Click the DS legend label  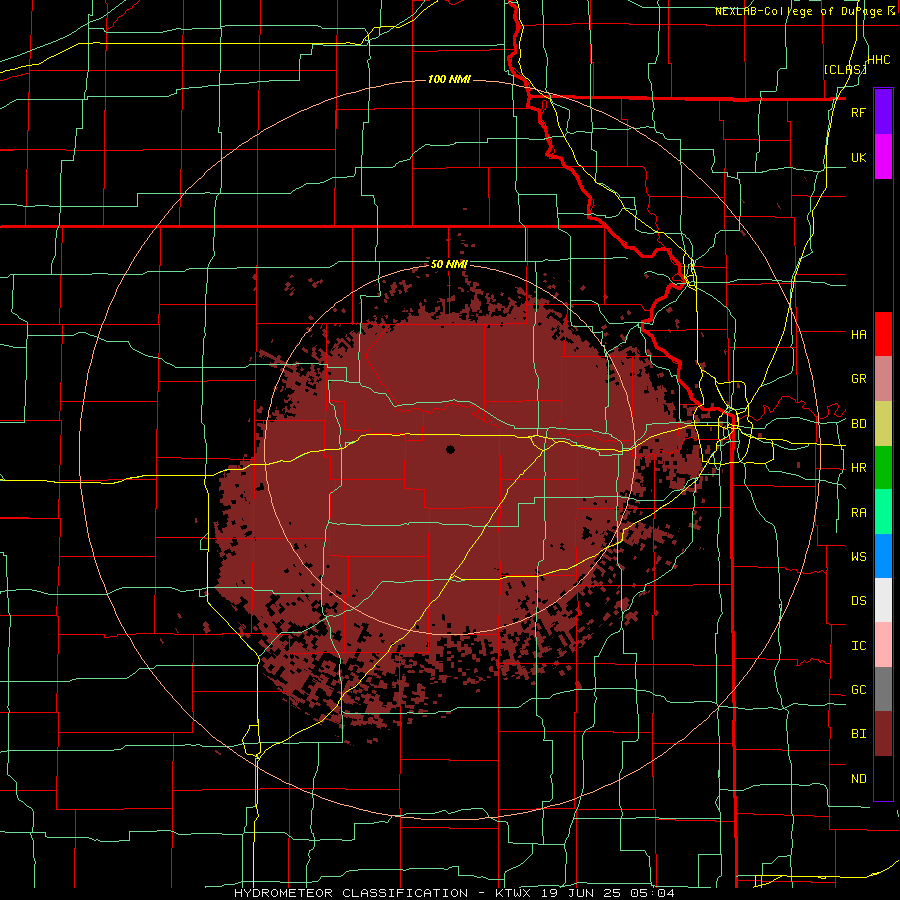(858, 601)
